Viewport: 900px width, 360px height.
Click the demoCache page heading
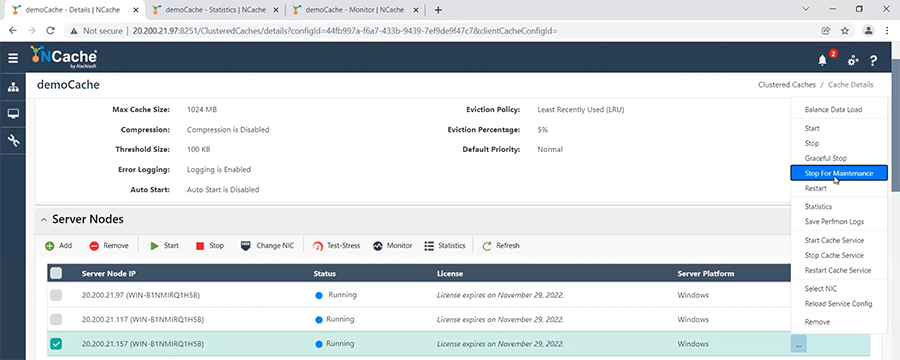68,85
